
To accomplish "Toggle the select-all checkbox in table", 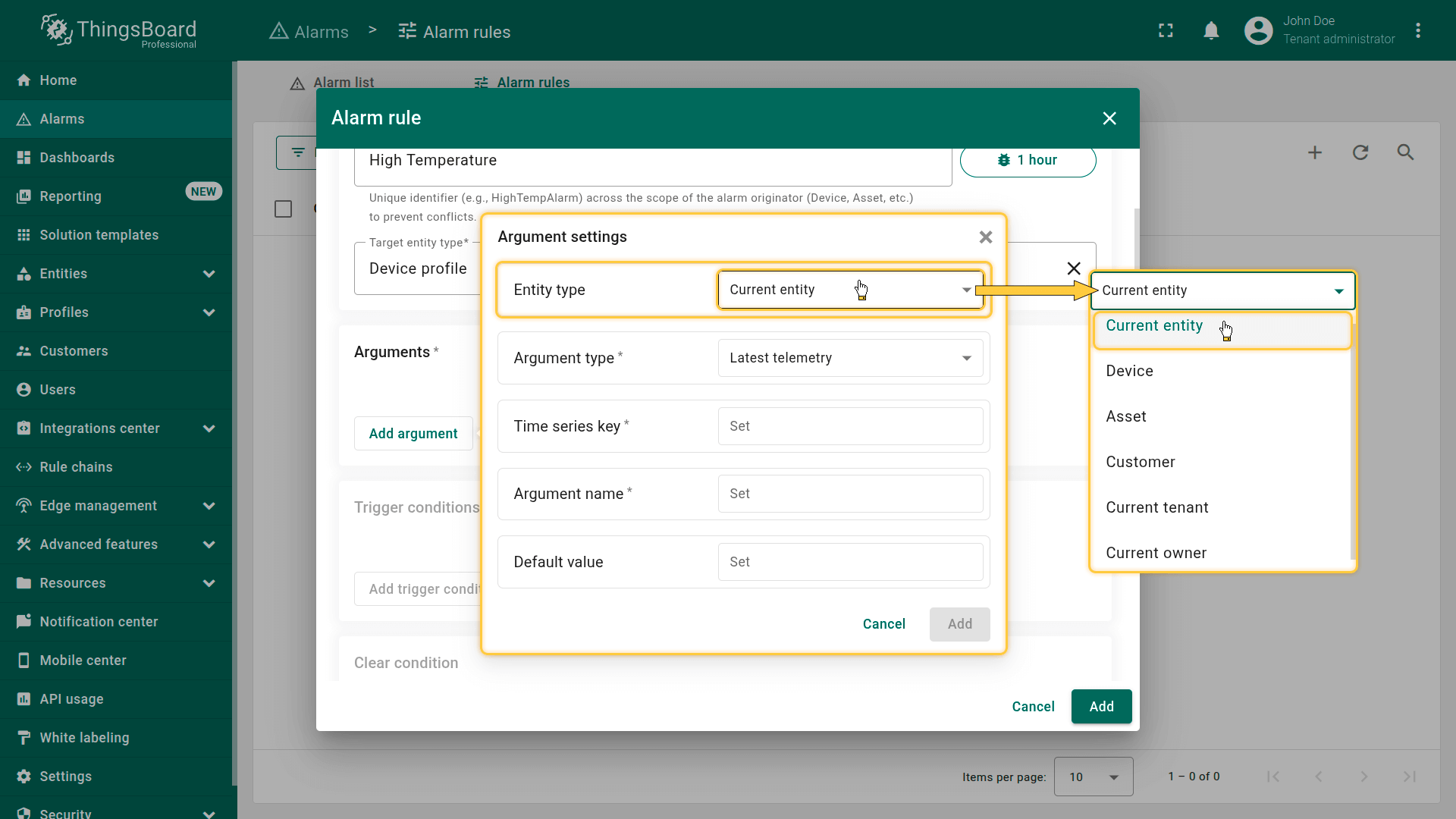I will (283, 209).
